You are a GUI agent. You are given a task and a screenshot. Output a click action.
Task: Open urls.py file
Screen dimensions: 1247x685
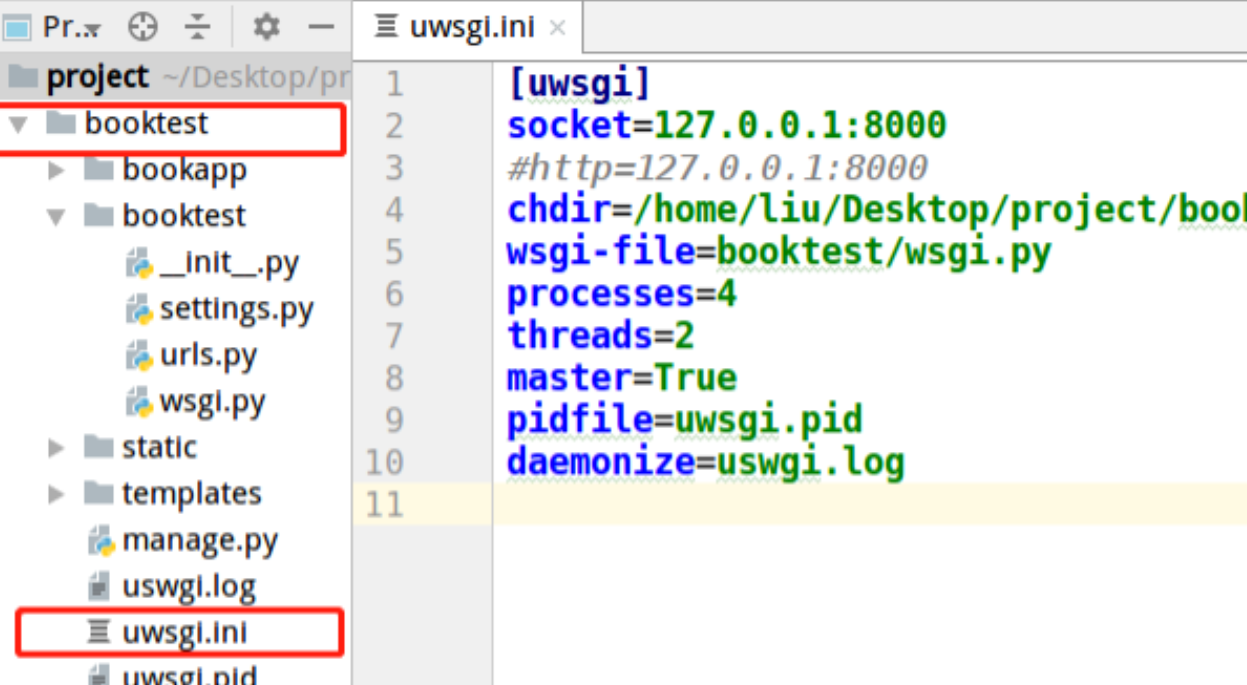click(x=208, y=355)
